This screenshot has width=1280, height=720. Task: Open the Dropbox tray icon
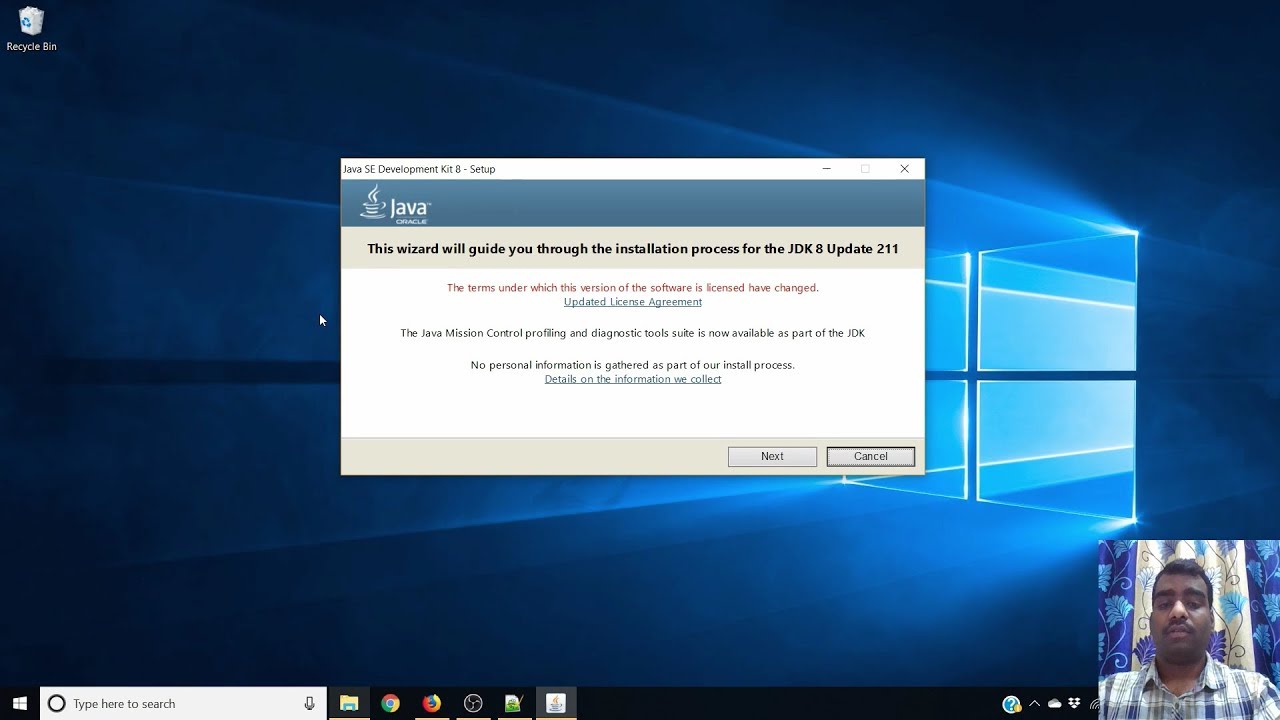1075,704
